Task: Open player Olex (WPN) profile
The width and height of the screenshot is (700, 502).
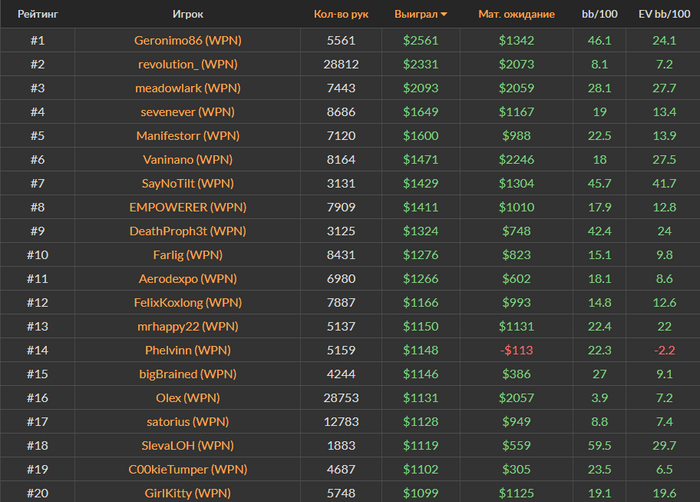Action: point(188,398)
